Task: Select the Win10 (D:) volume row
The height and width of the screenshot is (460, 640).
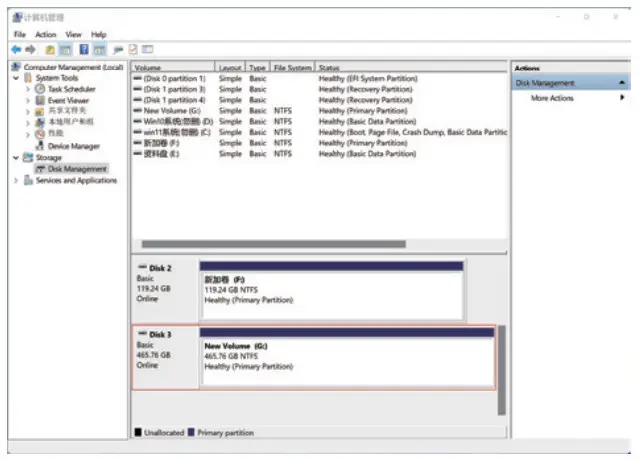Action: click(320, 121)
